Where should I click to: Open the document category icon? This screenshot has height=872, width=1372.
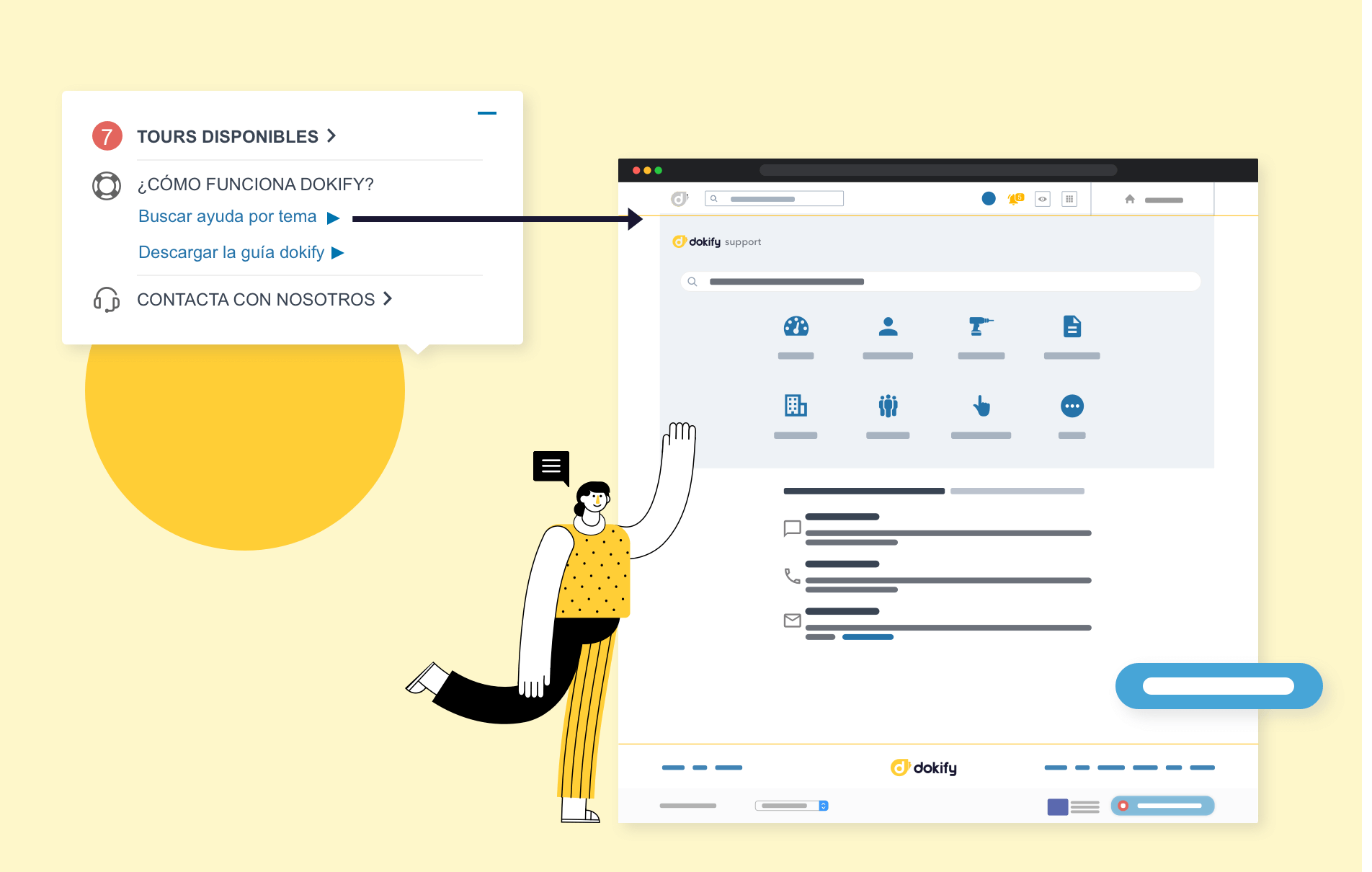click(1072, 328)
